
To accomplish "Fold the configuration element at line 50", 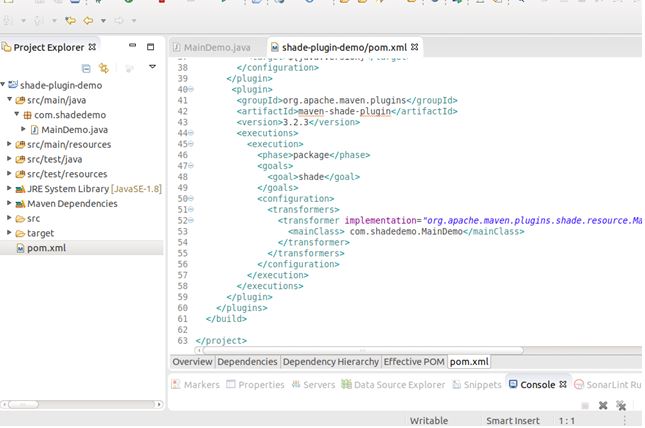I will click(191, 199).
